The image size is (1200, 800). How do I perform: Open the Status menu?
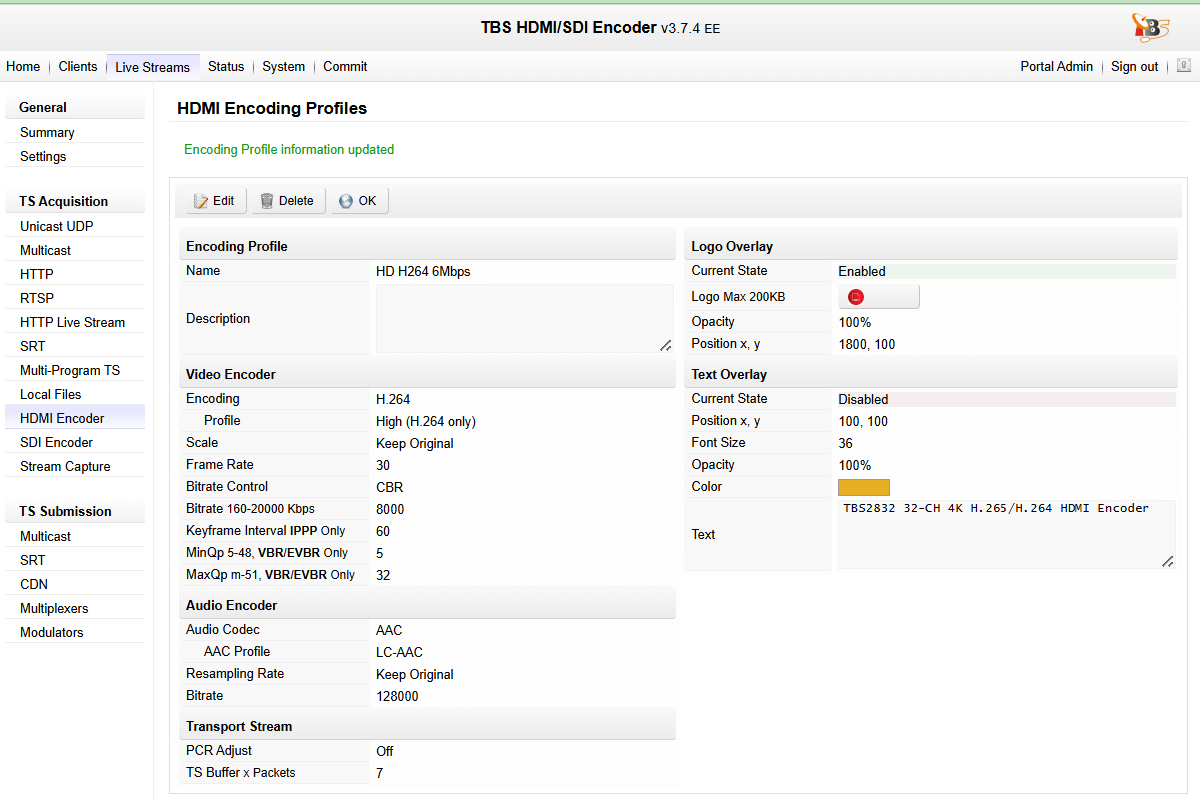pos(226,67)
